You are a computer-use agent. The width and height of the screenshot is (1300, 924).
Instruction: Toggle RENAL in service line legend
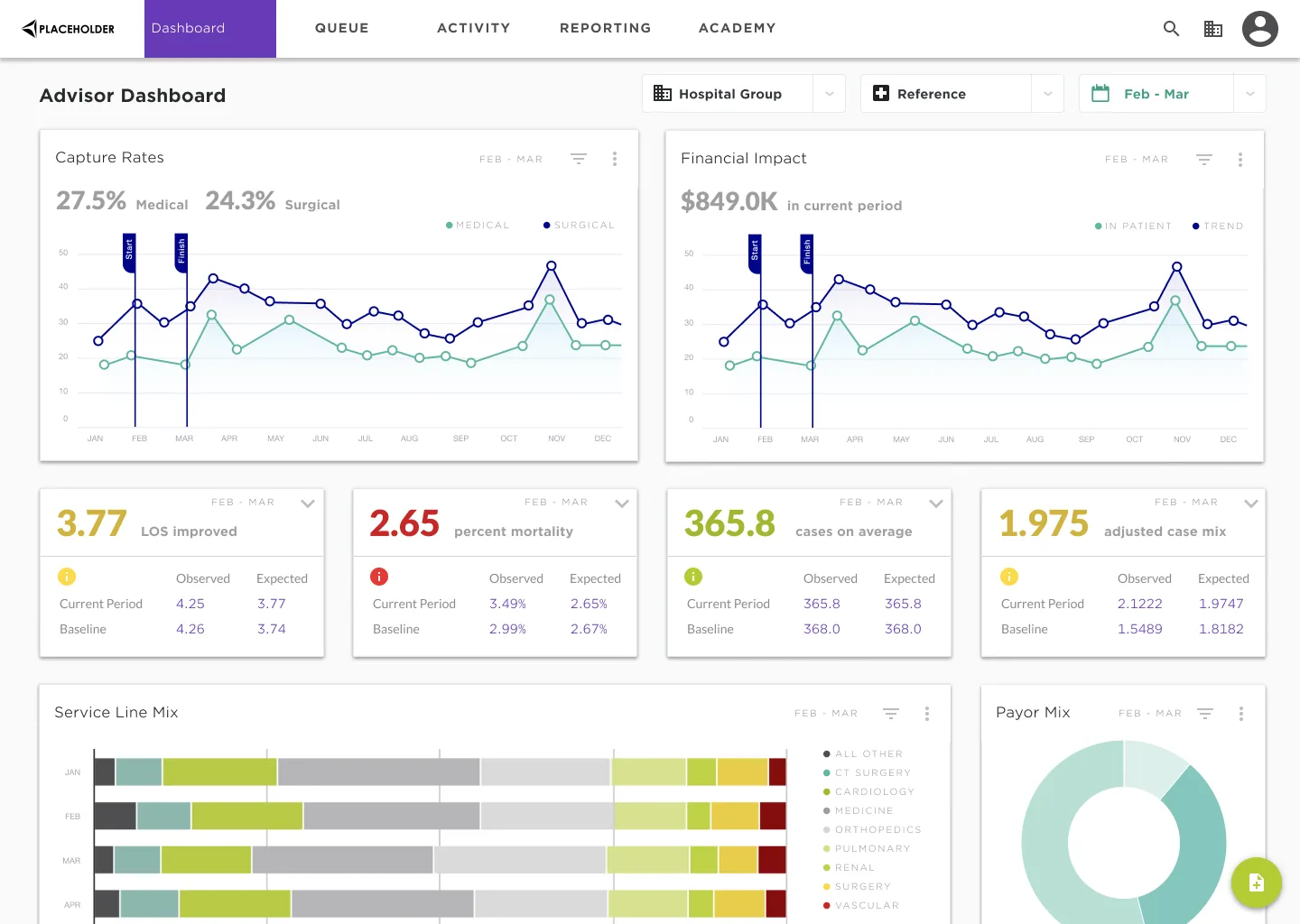[850, 867]
